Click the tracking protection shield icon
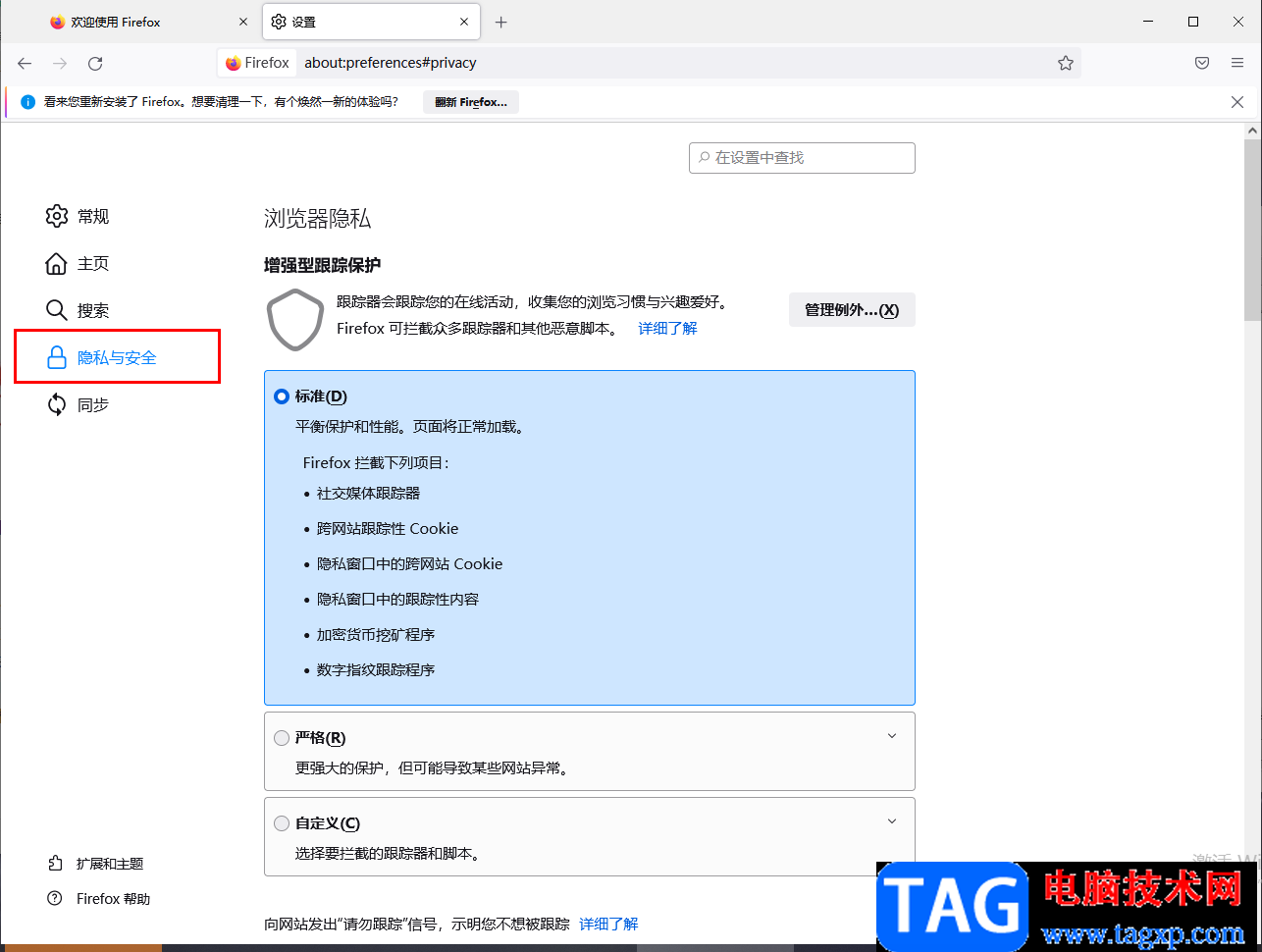 295,320
